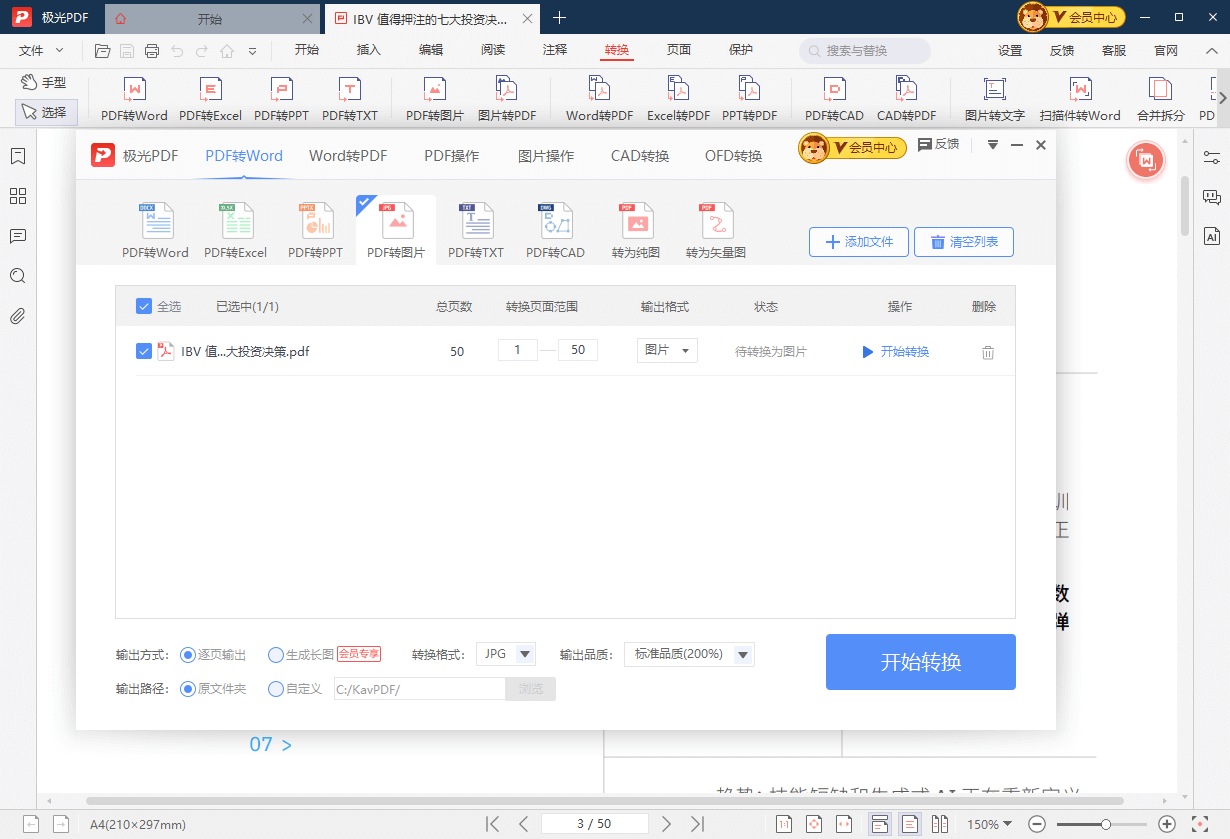The width and height of the screenshot is (1230, 839).
Task: Activate the 手型 hand tool
Action: (43, 82)
